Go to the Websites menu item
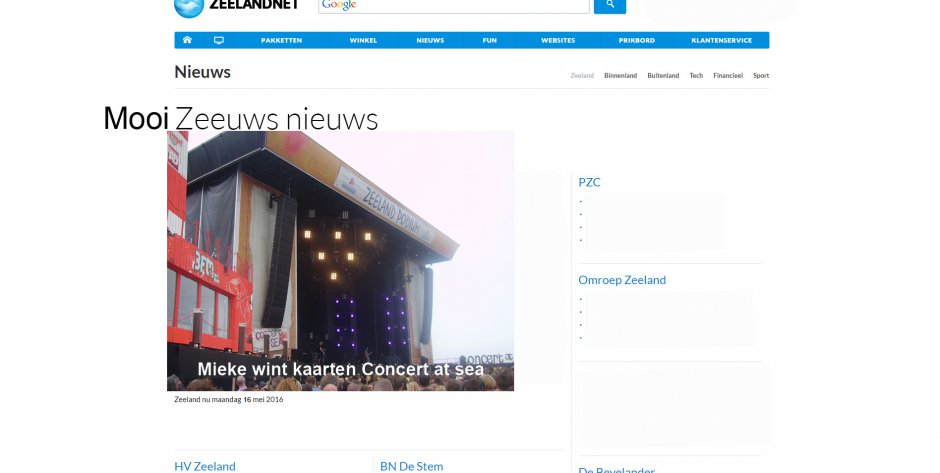Image resolution: width=940 pixels, height=473 pixels. coord(558,40)
